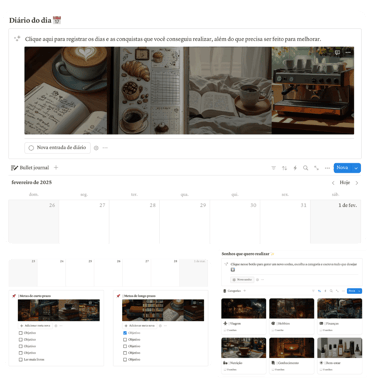Open more options beside Nova entrada de diário
This screenshot has height=385, width=375.
click(x=105, y=148)
